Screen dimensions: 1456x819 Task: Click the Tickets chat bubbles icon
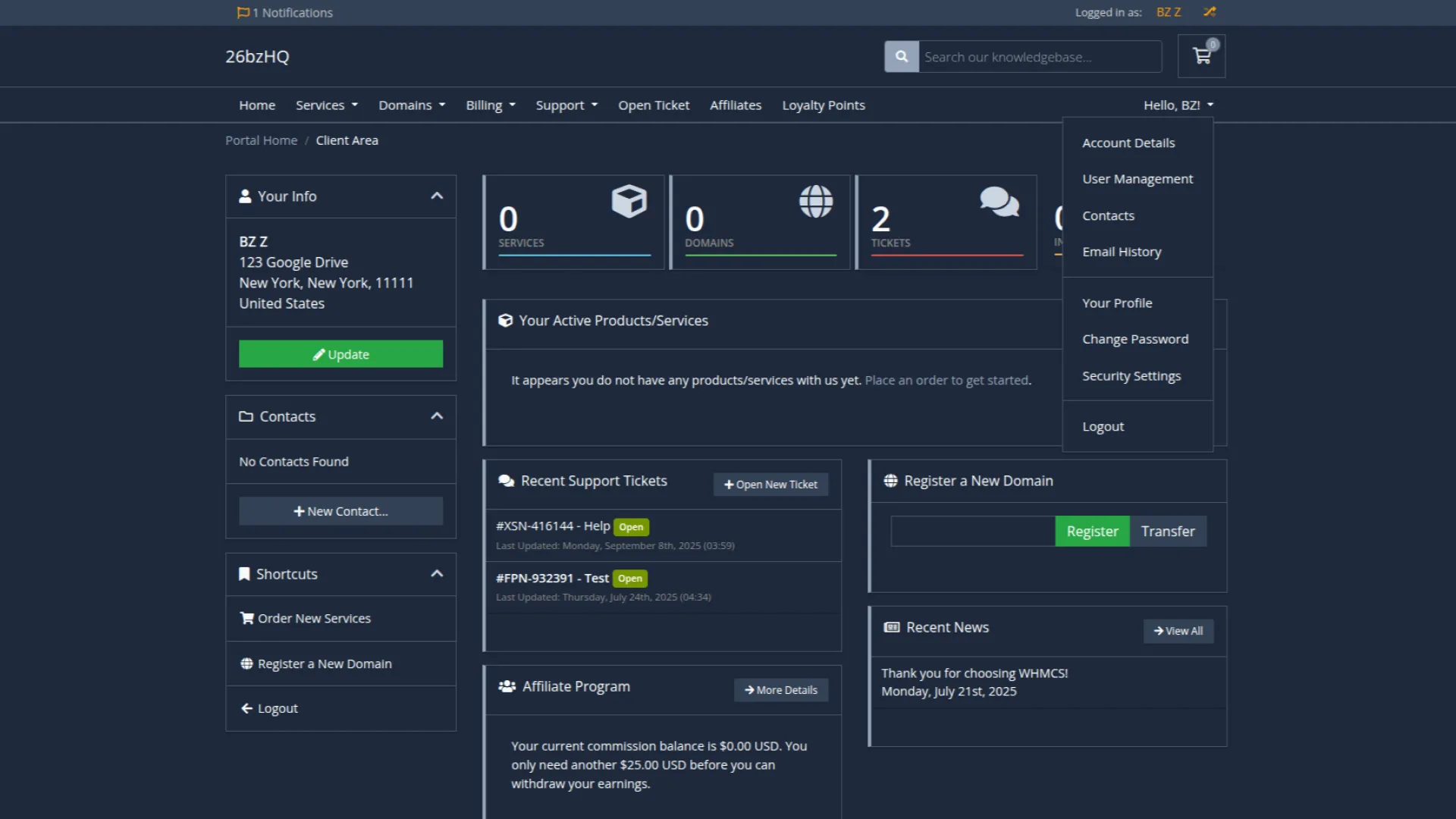click(x=999, y=202)
